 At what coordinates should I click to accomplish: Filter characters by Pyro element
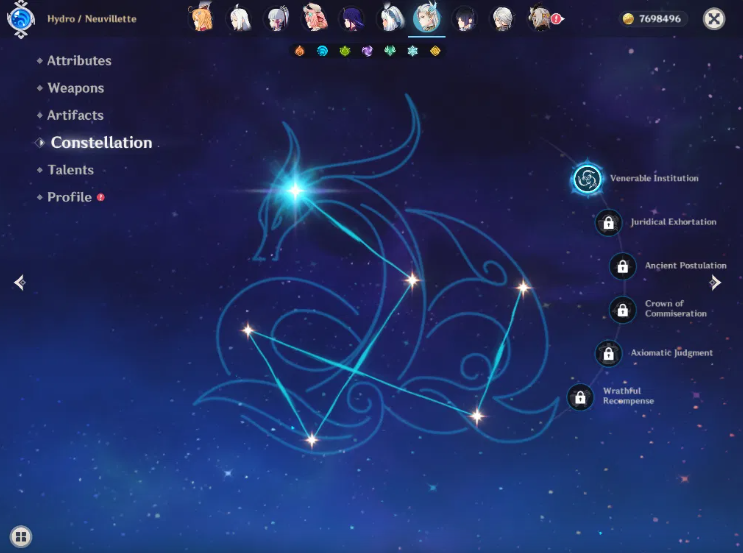pos(299,51)
